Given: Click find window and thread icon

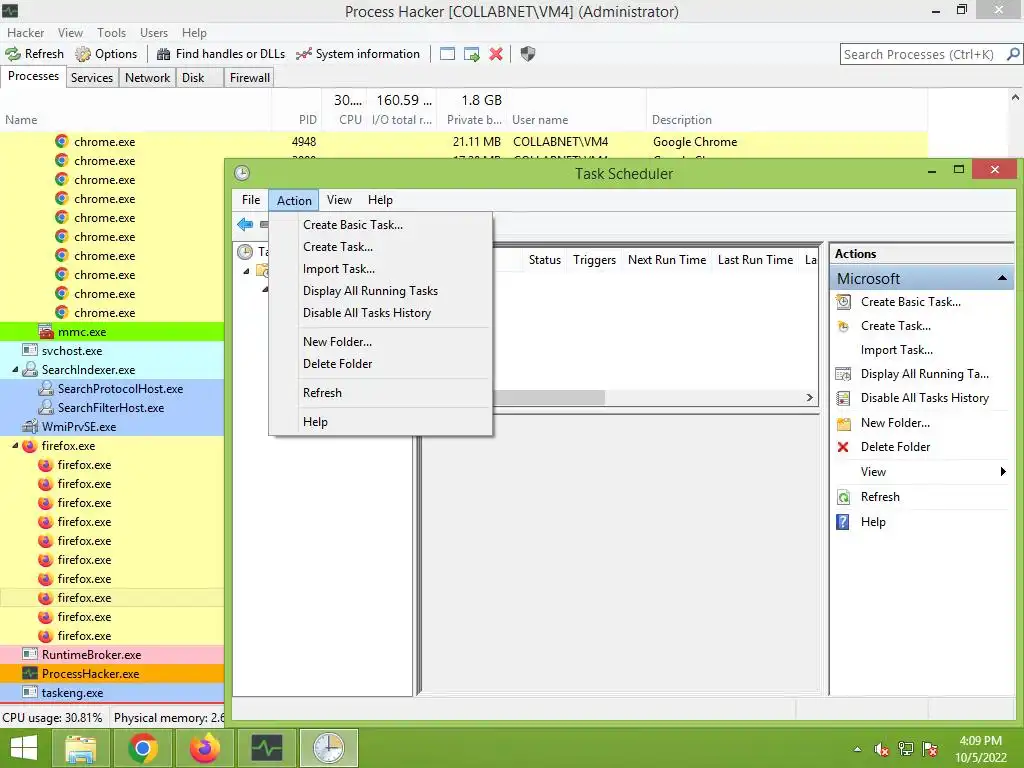Looking at the screenshot, I should [x=472, y=54].
